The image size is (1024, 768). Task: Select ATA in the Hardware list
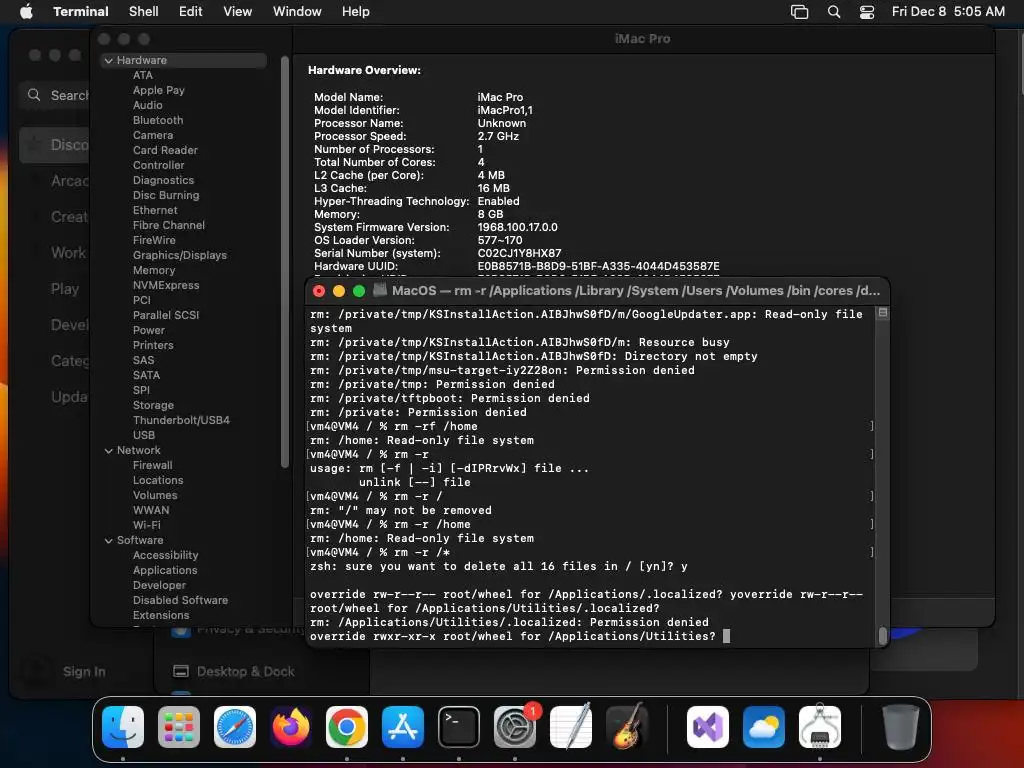142,75
